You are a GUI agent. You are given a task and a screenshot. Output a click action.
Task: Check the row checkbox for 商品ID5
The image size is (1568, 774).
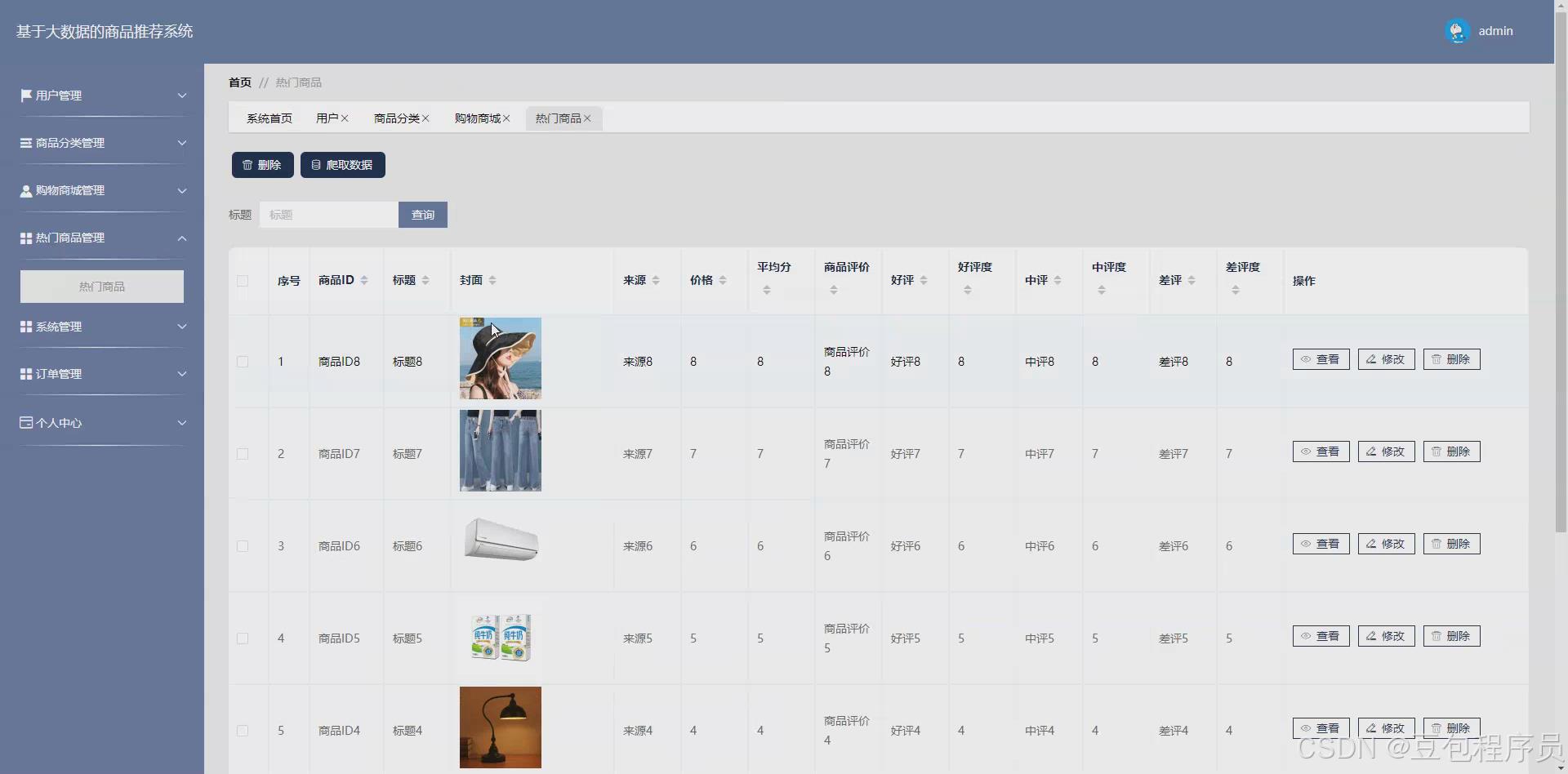(243, 638)
